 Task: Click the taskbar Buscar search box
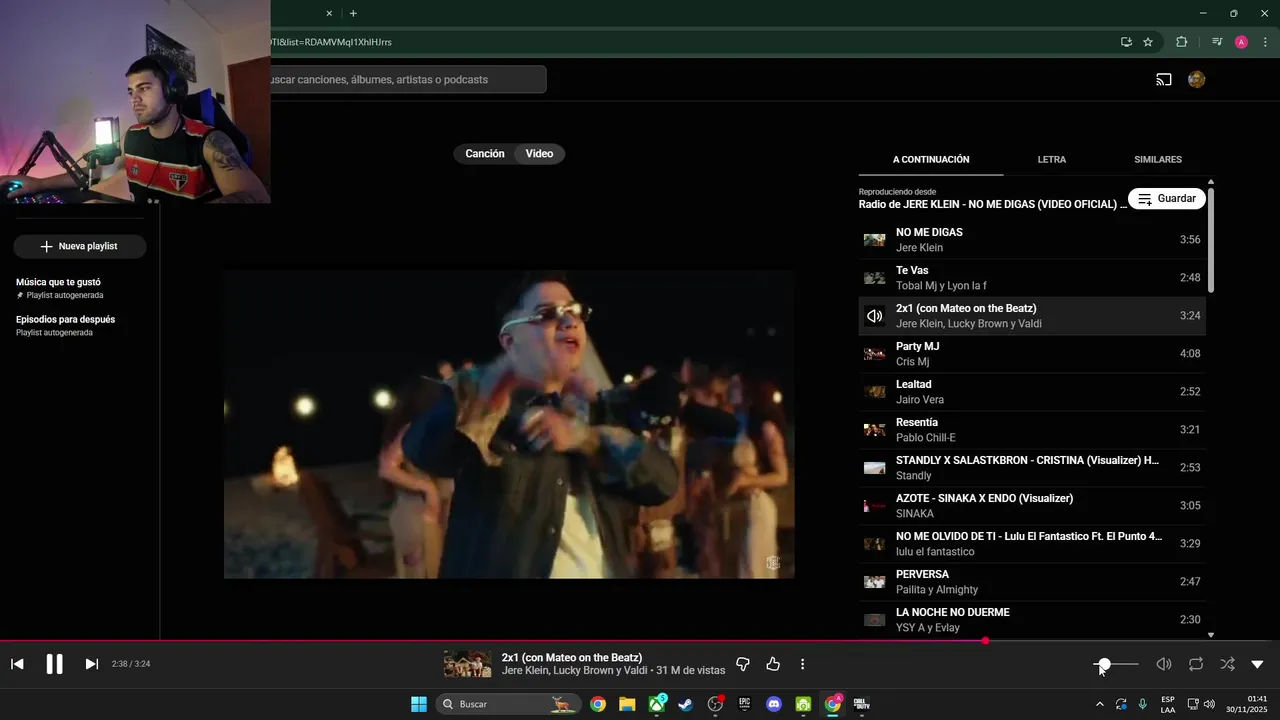tap(510, 704)
